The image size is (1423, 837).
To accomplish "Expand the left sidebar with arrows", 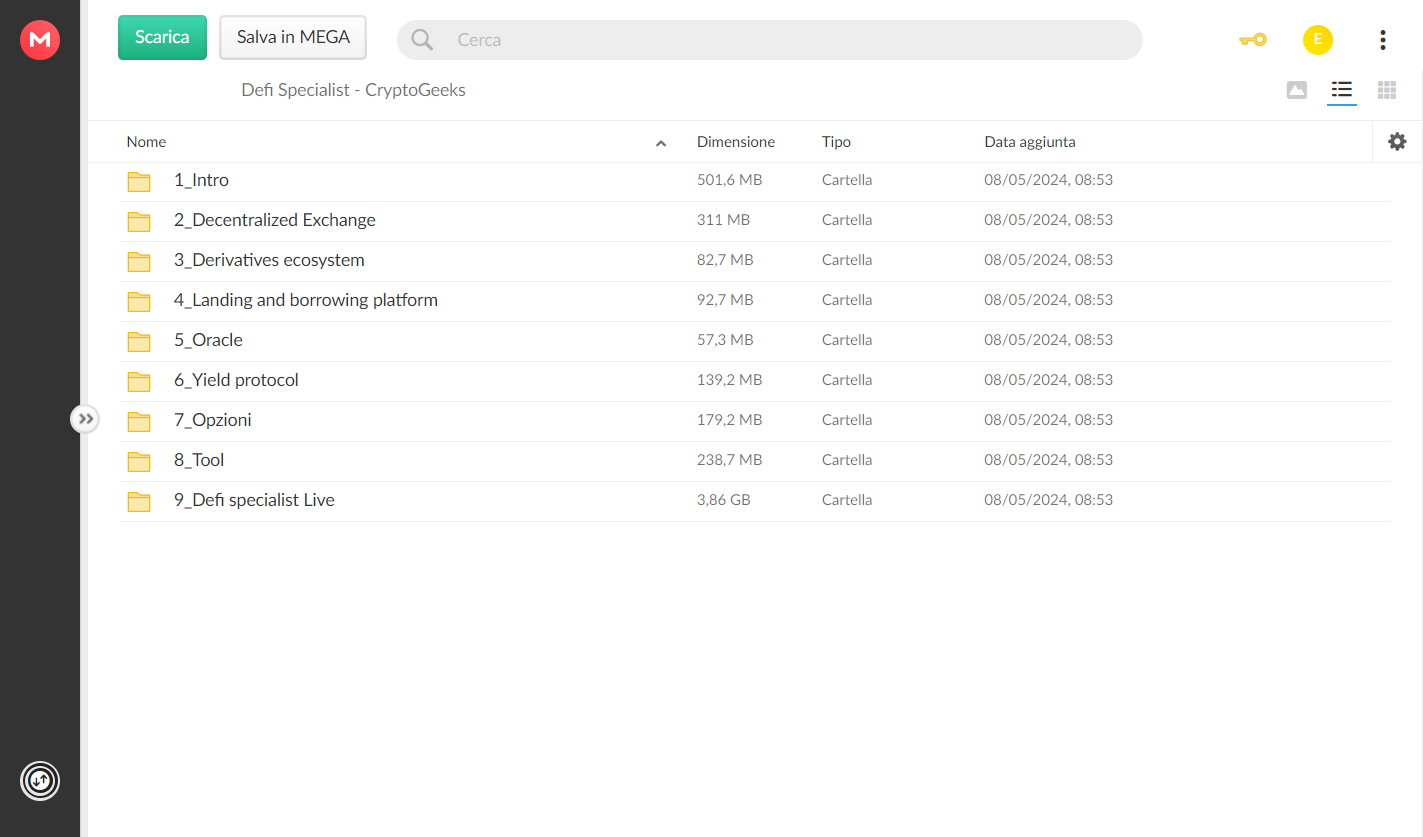I will pyautogui.click(x=85, y=418).
